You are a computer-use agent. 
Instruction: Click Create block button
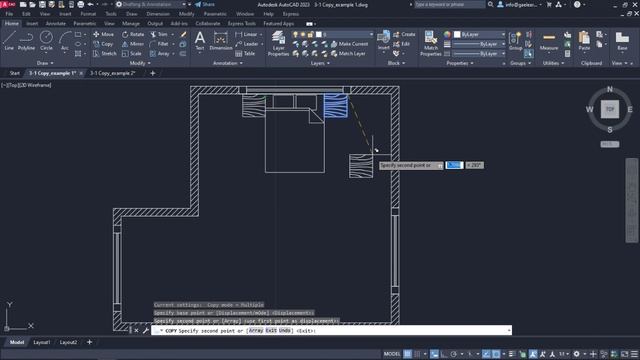tap(404, 34)
